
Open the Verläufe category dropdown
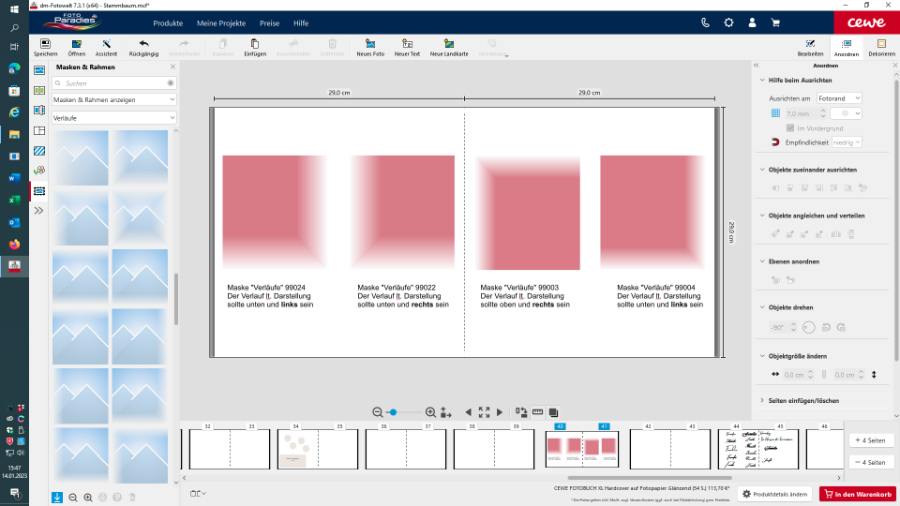(114, 118)
